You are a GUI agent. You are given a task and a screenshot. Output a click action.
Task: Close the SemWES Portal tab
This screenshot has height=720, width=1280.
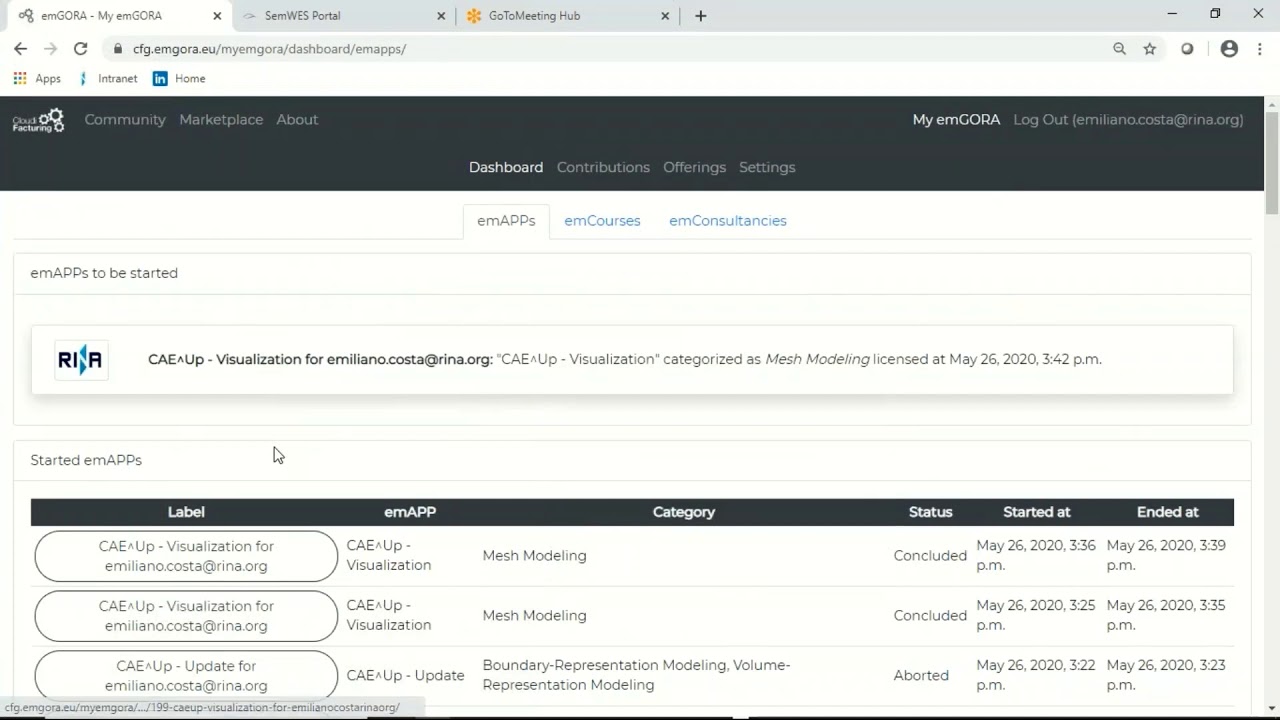click(441, 16)
